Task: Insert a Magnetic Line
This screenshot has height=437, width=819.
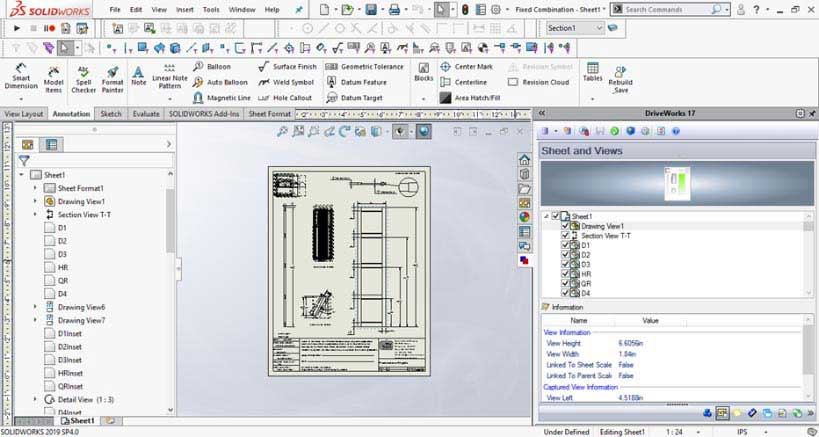Action: point(221,98)
